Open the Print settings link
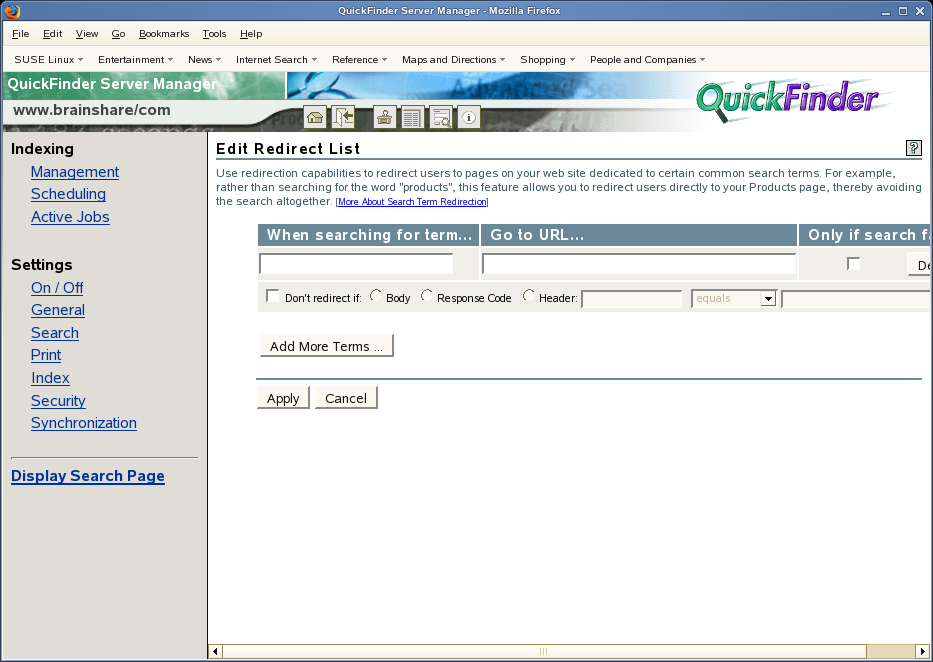The width and height of the screenshot is (933, 662). pos(46,355)
